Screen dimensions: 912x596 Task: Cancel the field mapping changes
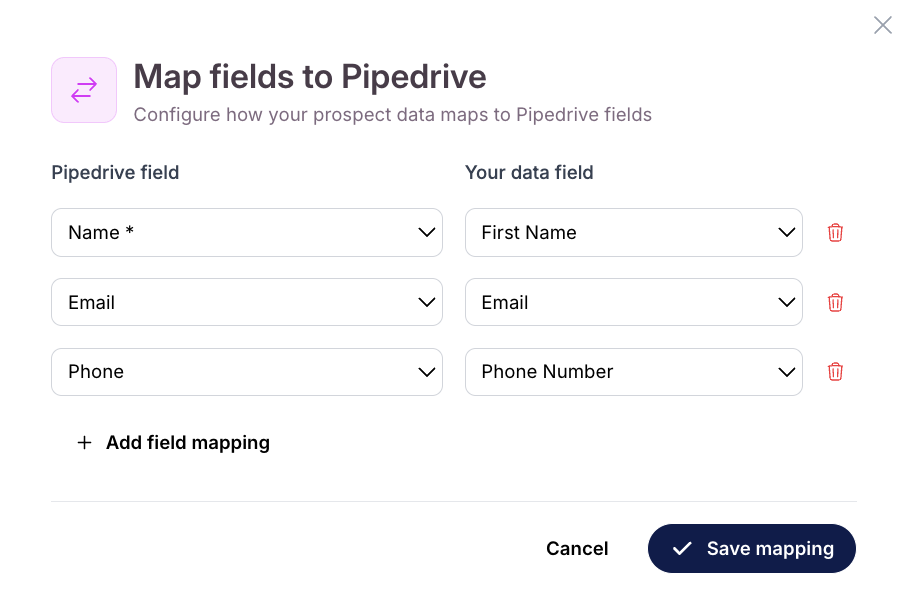(577, 548)
